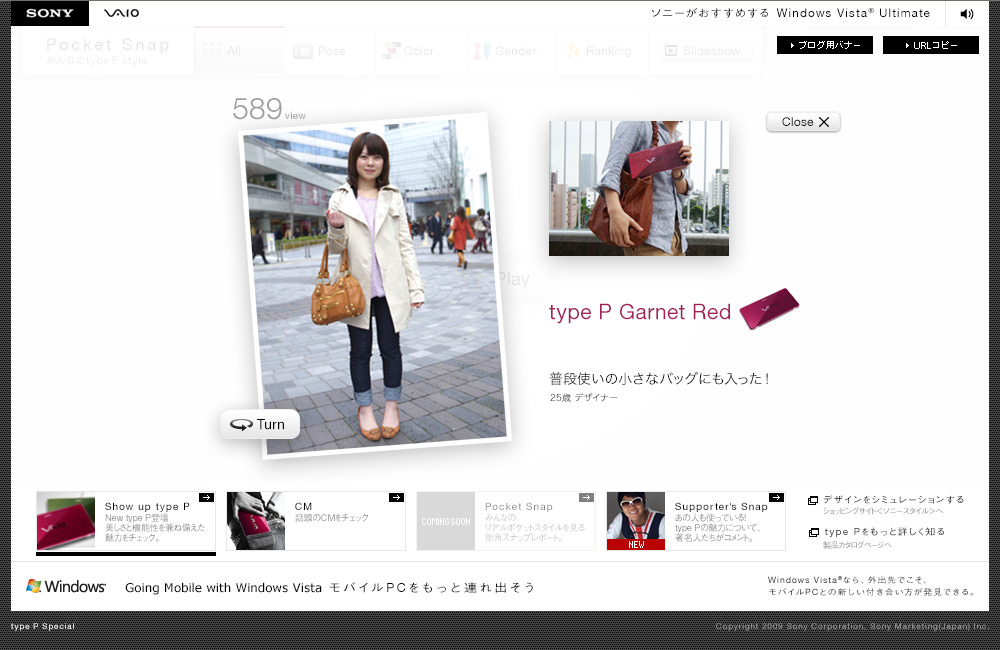Click the Pocket Snap title logo
Screen dimensions: 1000x650
(108, 50)
